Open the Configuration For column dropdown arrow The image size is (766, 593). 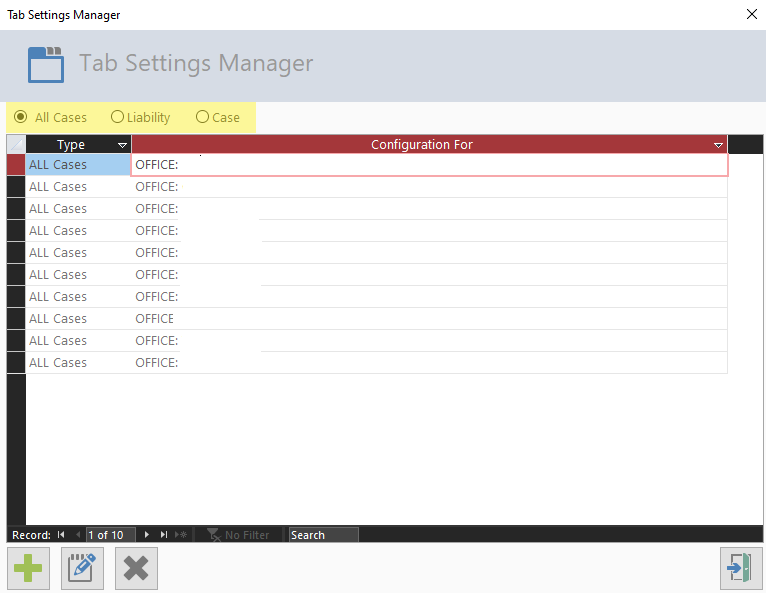pyautogui.click(x=718, y=145)
